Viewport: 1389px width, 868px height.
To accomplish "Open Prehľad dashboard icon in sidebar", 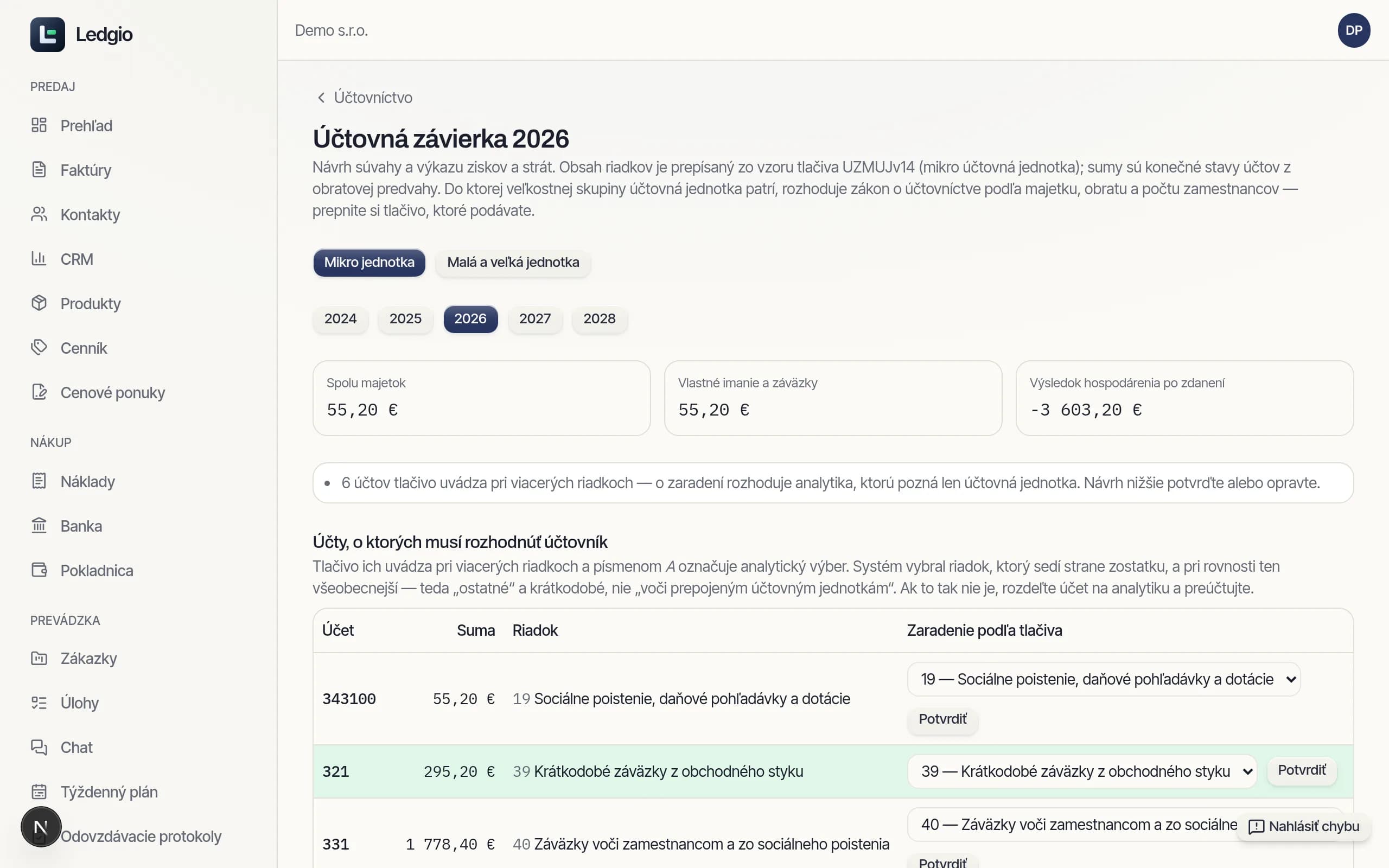I will point(39,125).
